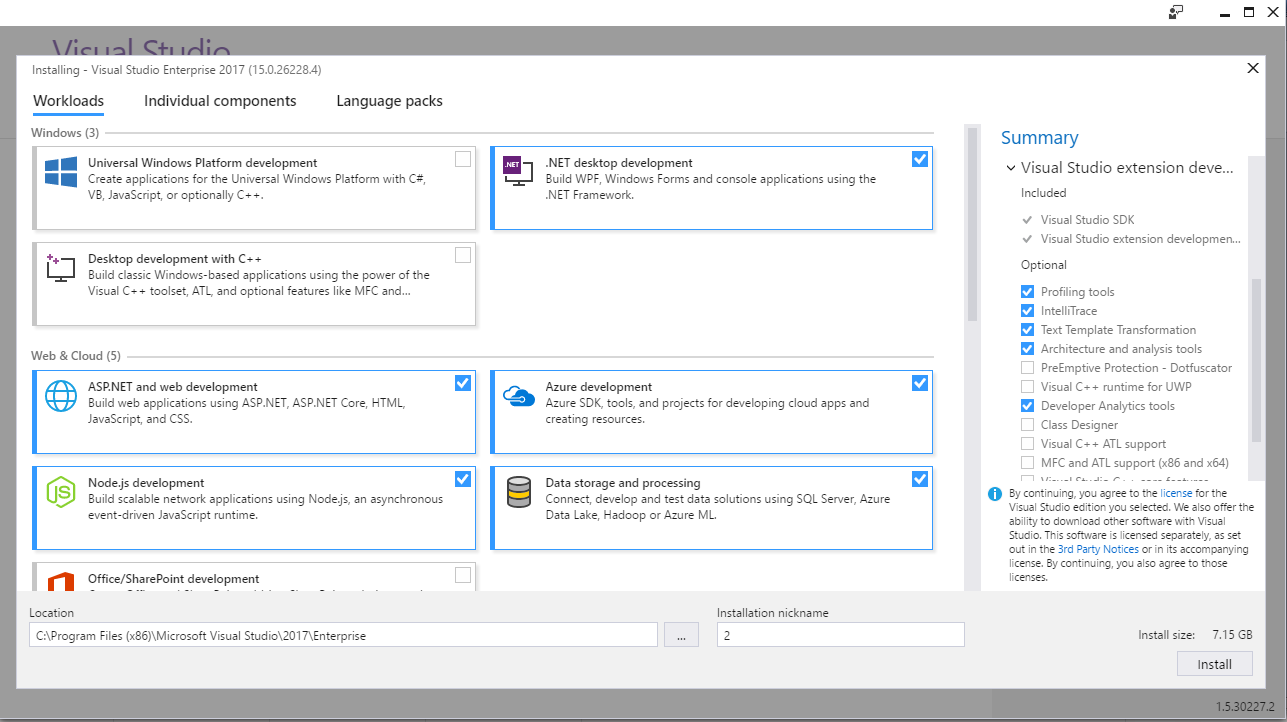Click the Azure development cloud icon

pos(518,395)
